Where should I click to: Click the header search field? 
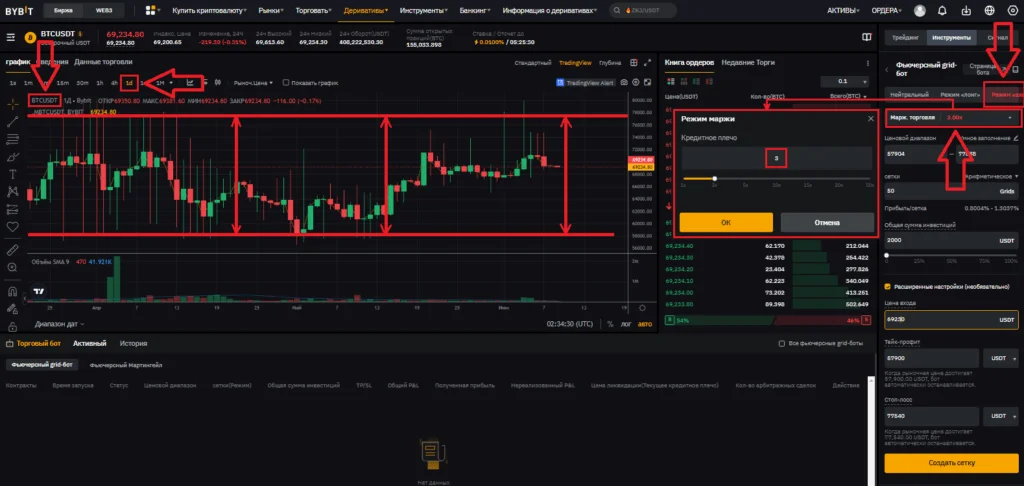643,10
